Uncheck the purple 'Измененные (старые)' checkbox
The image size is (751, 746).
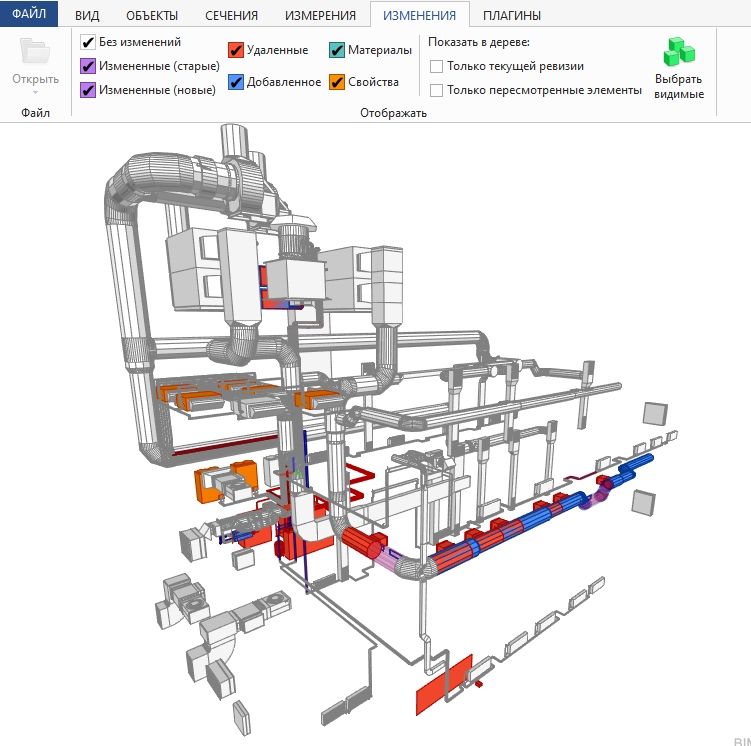tap(89, 66)
